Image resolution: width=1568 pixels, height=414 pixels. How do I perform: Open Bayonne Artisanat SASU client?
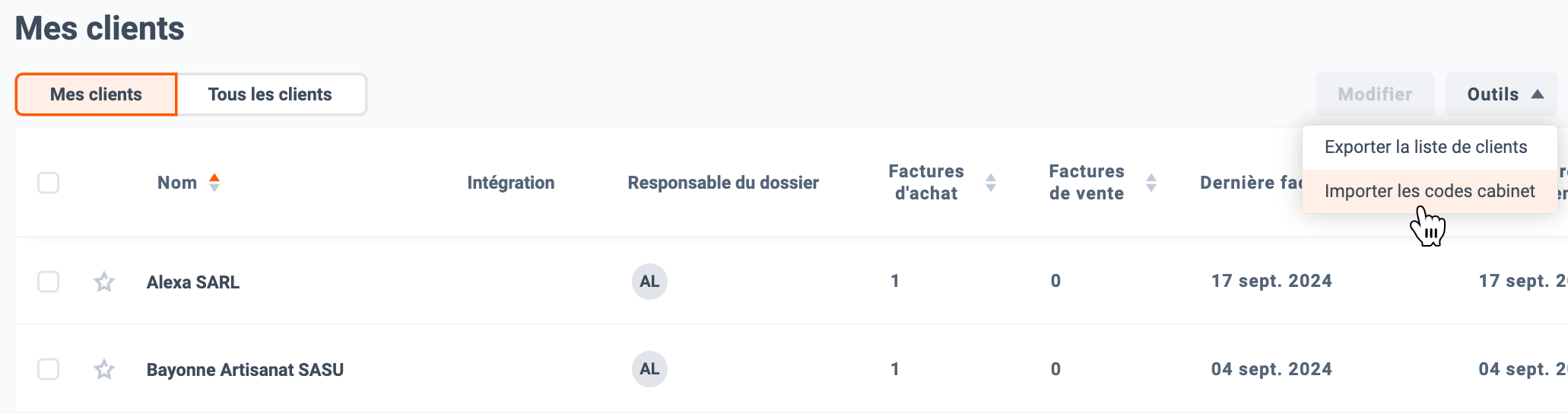tap(245, 370)
